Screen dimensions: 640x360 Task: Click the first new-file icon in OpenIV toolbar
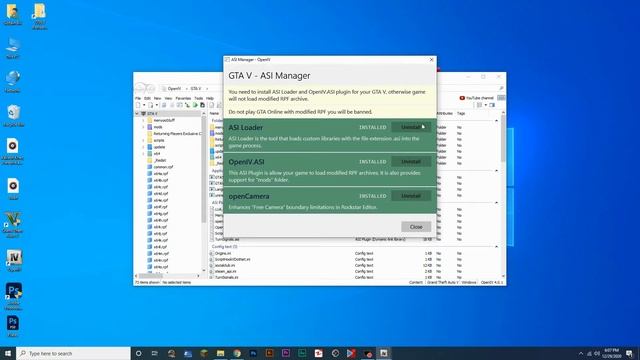coord(138,105)
